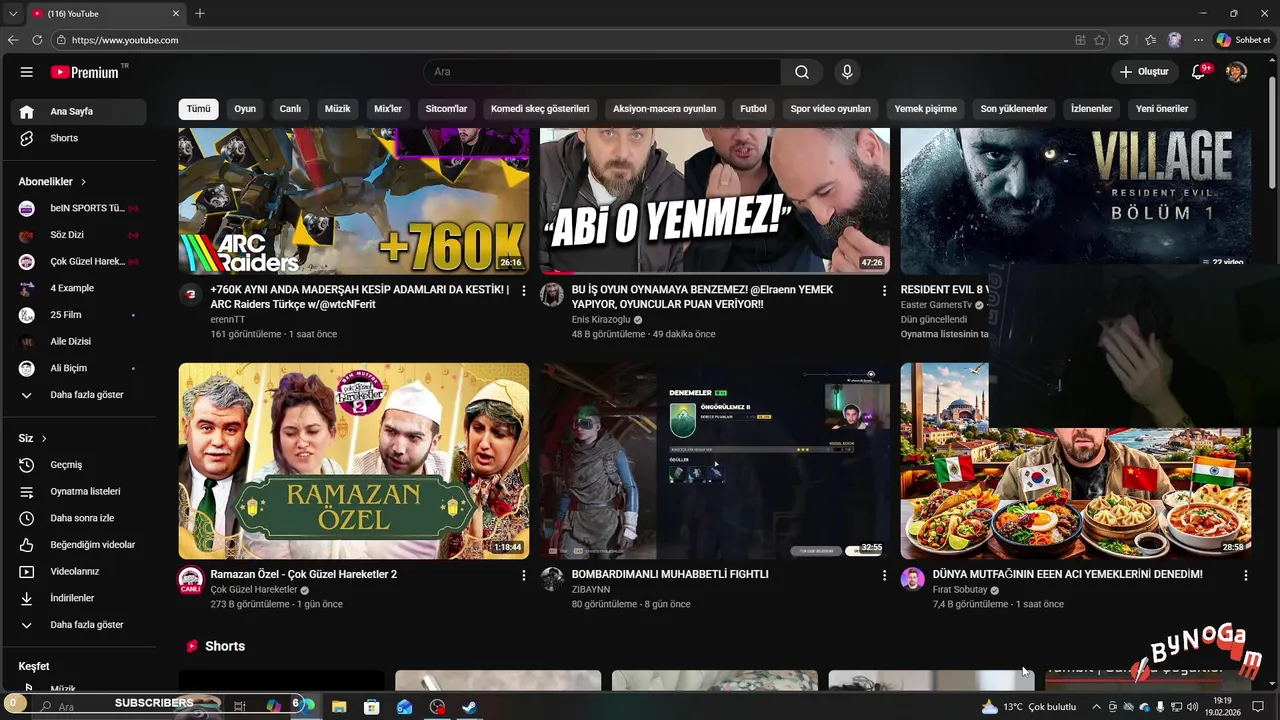Go back with the browser arrow

point(13,40)
